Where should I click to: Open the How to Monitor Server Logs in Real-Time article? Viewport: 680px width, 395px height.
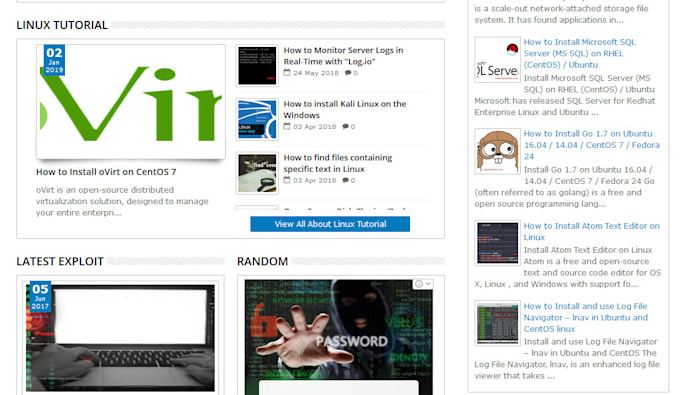pos(343,56)
